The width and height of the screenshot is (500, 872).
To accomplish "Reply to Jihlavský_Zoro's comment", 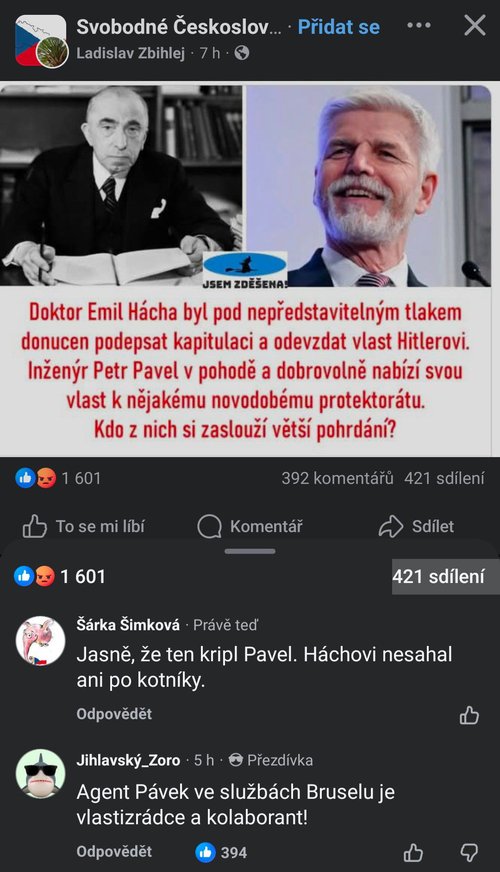I will click(114, 851).
